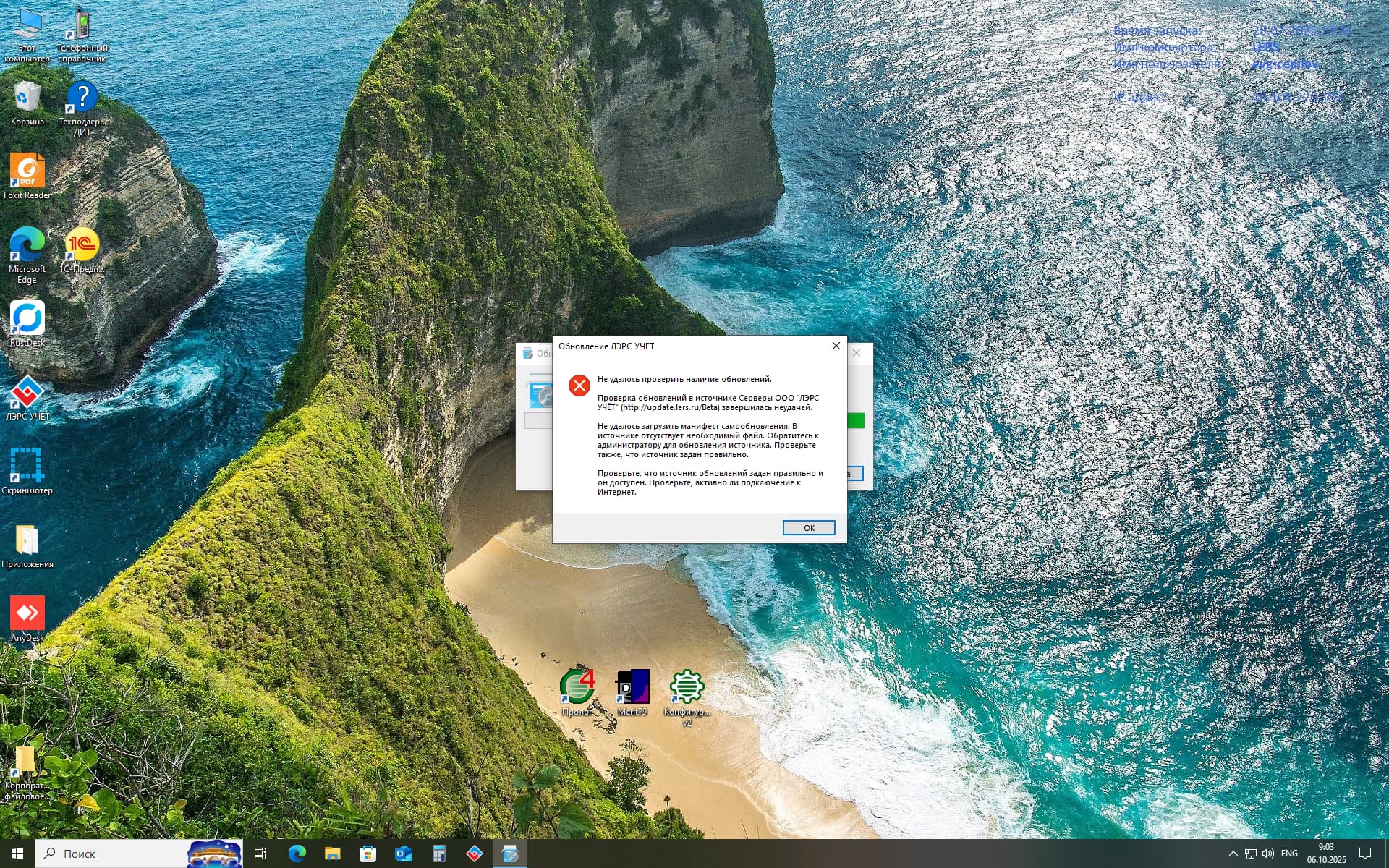Switch the ENG input language indicator

click(x=1289, y=854)
